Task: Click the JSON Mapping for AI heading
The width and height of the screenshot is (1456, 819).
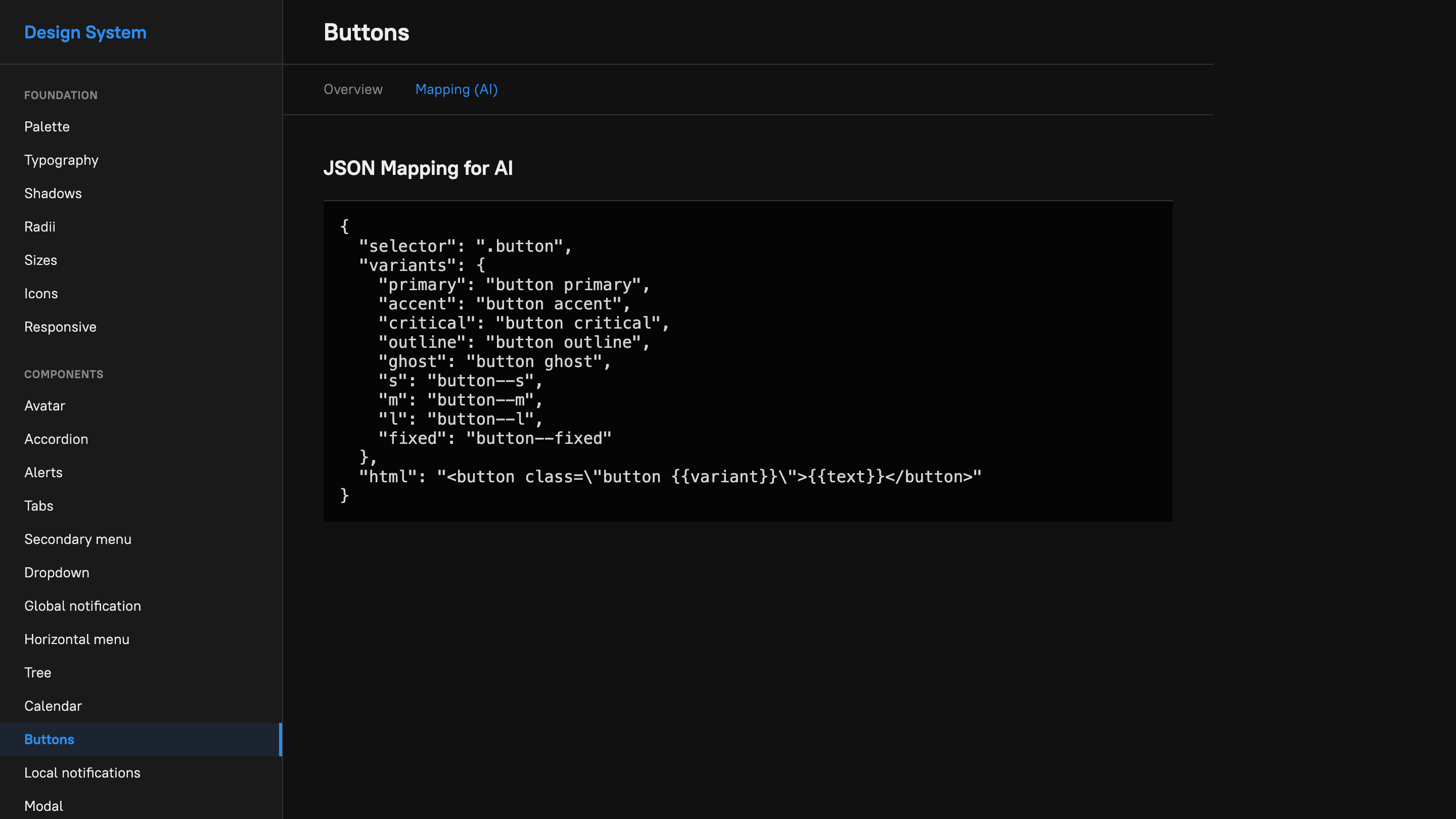Action: pyautogui.click(x=418, y=168)
